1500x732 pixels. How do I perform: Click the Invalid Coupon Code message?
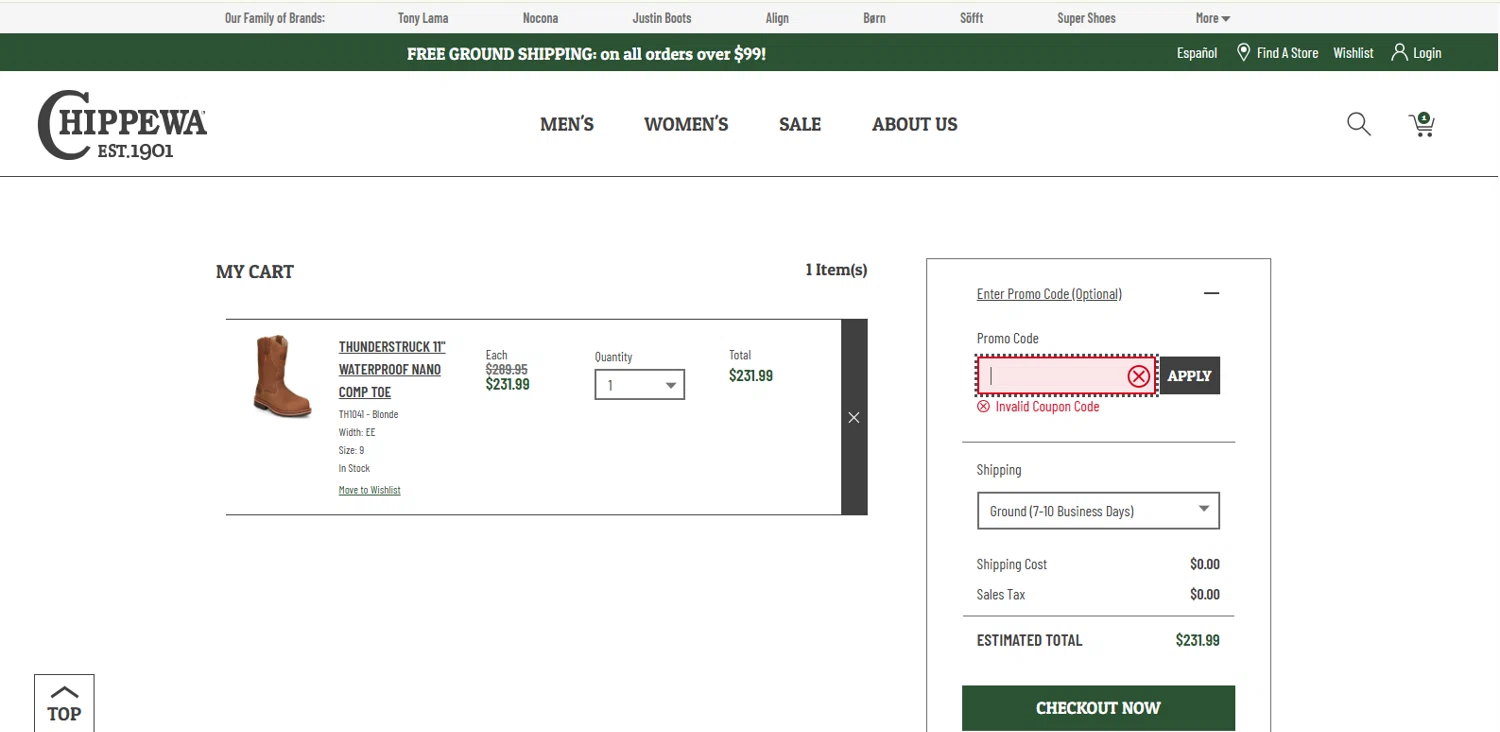click(1047, 407)
